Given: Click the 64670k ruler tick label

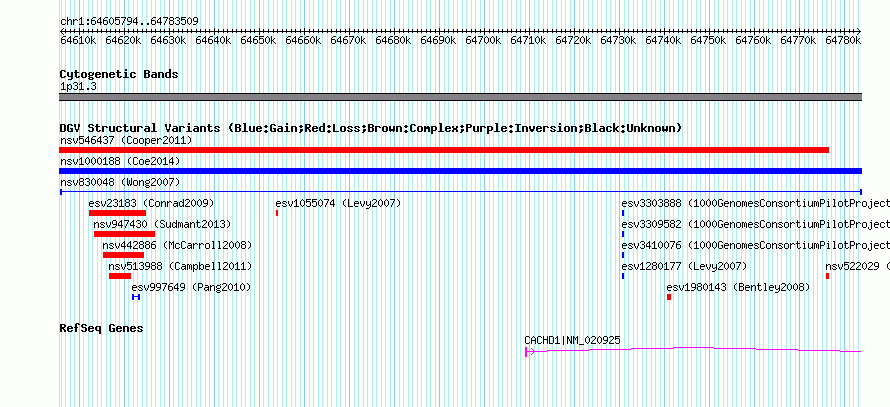Looking at the screenshot, I should tap(349, 40).
